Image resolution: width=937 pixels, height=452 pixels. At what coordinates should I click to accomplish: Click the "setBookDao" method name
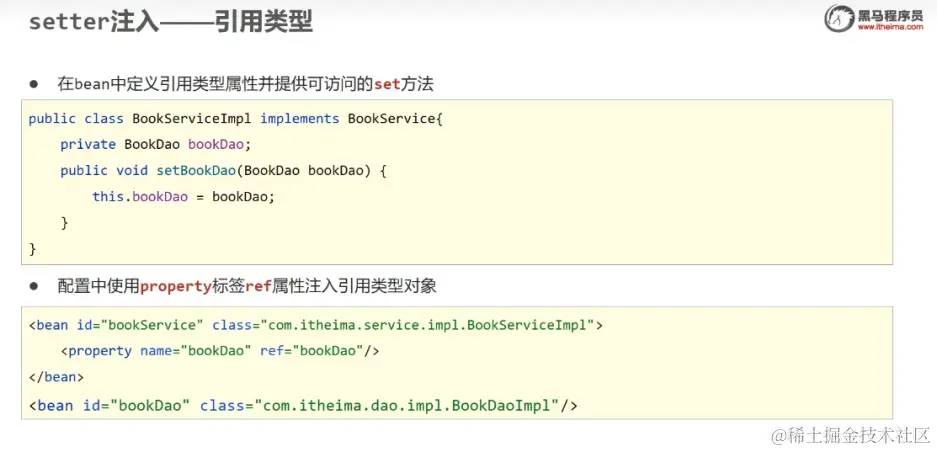pos(196,170)
